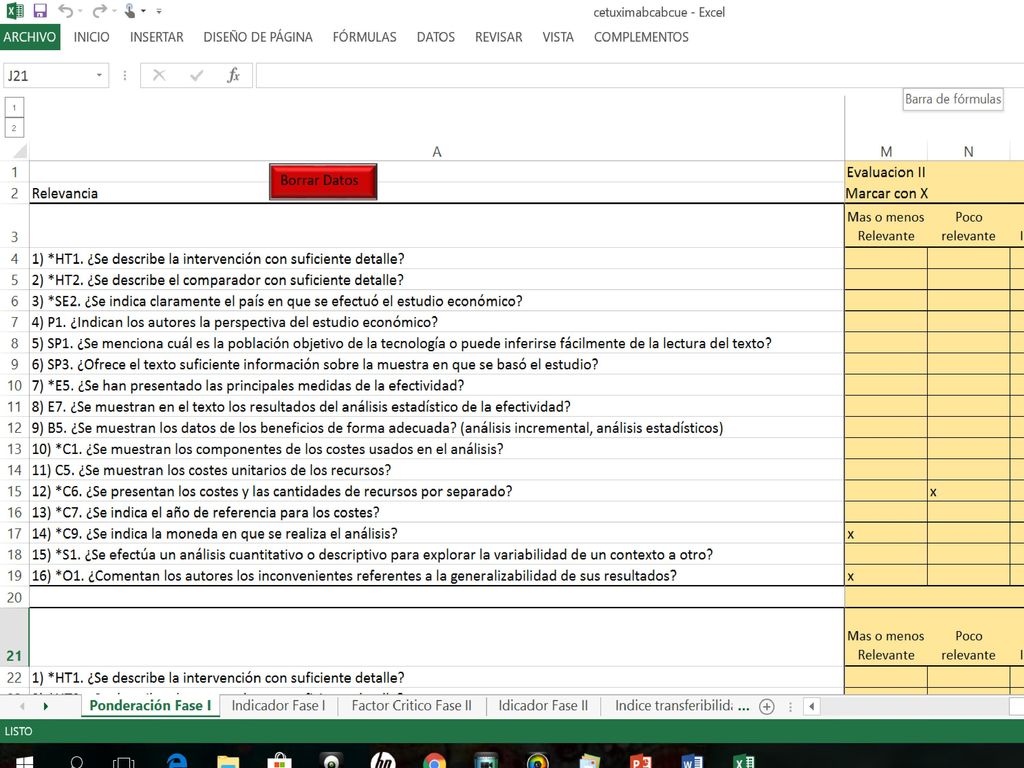
Task: Click the Select All corner triangle
Action: tap(20, 152)
